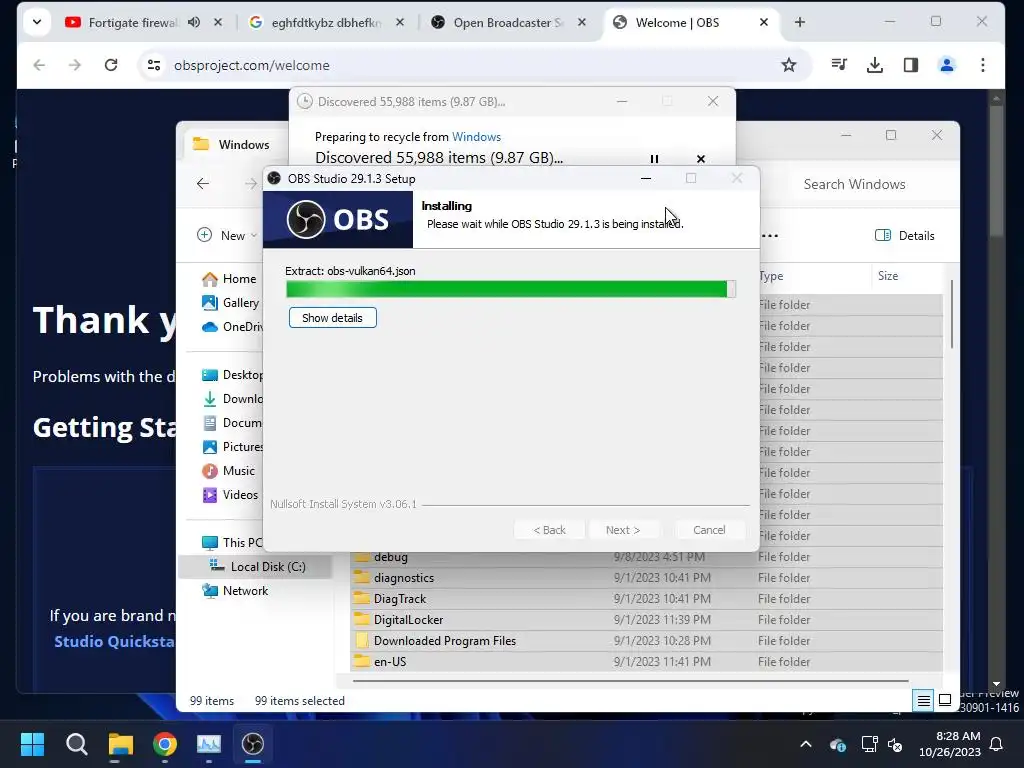Go back in Chrome

pyautogui.click(x=39, y=65)
